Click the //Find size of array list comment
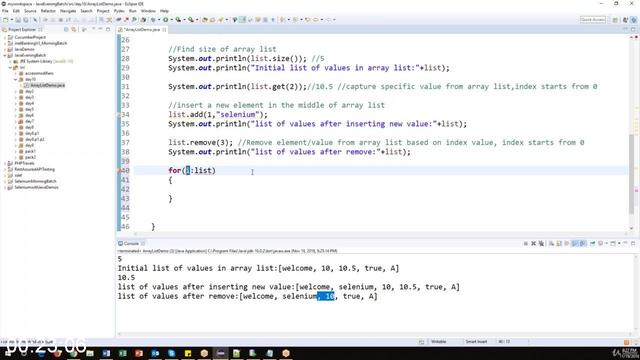Image resolution: width=640 pixels, height=360 pixels. point(222,49)
